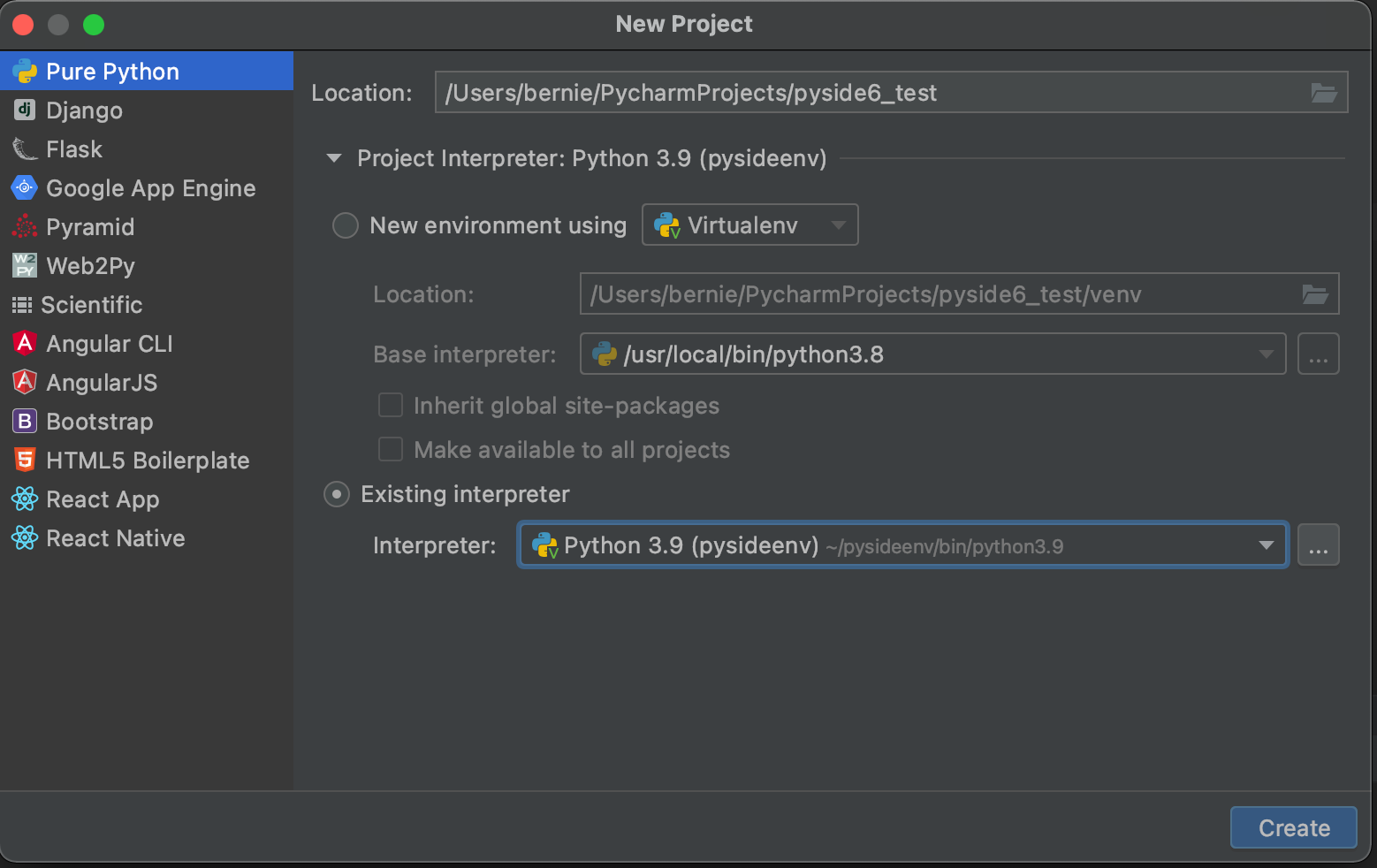Check Make available to all projects
Viewport: 1377px width, 868px height.
pyautogui.click(x=391, y=450)
